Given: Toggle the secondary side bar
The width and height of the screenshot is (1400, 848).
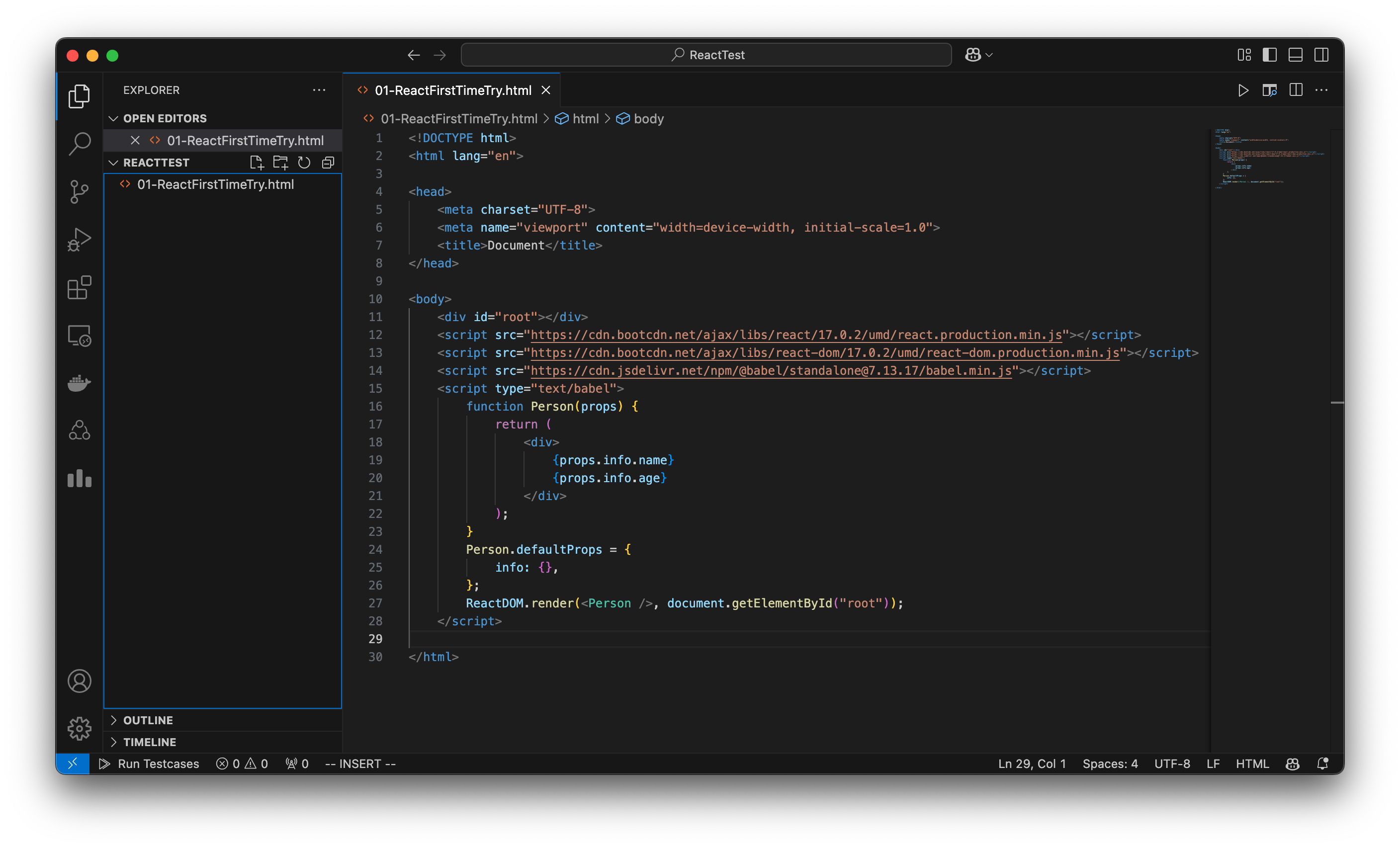Looking at the screenshot, I should click(1321, 55).
